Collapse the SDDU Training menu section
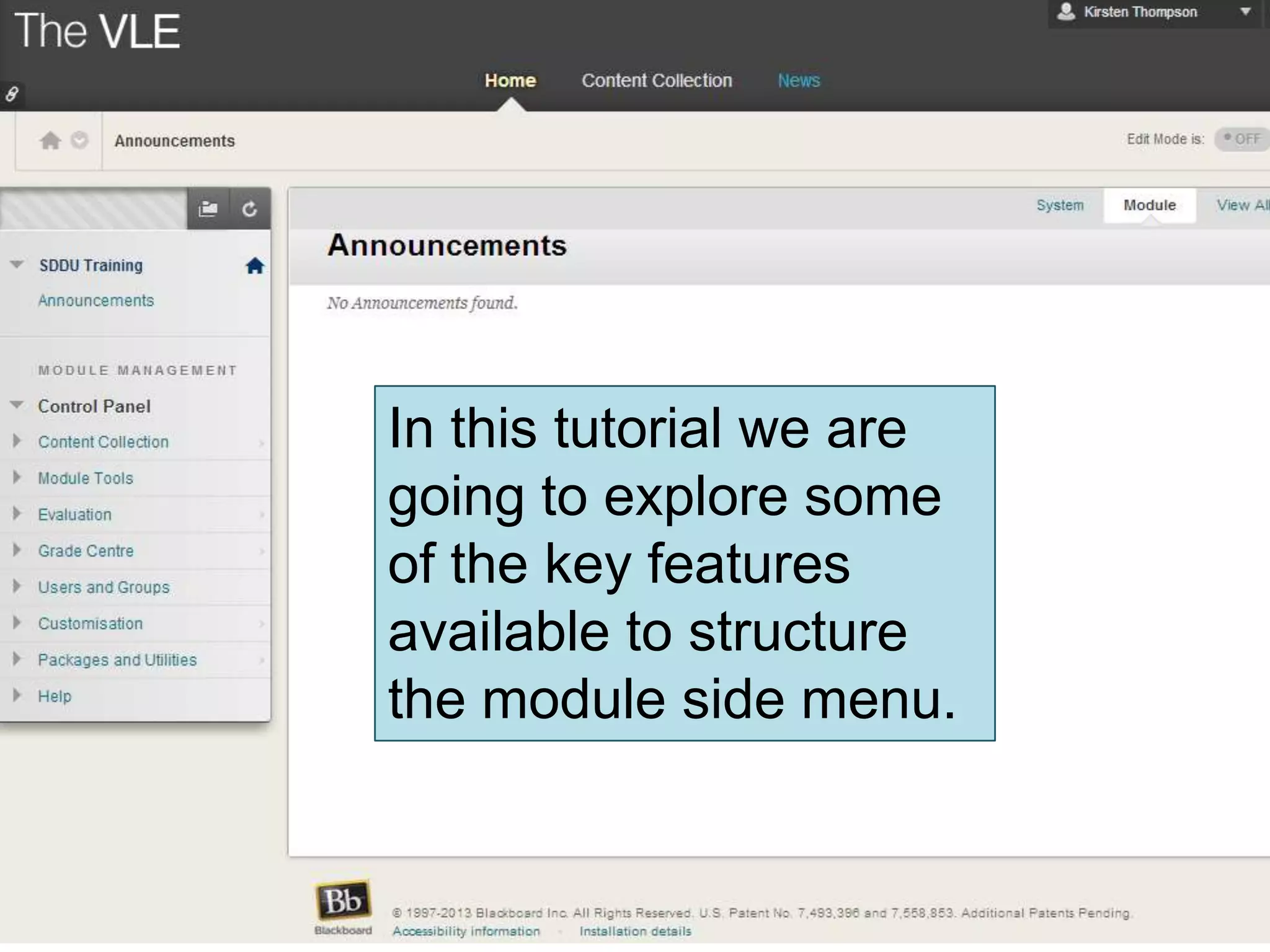The height and width of the screenshot is (952, 1270). (17, 265)
